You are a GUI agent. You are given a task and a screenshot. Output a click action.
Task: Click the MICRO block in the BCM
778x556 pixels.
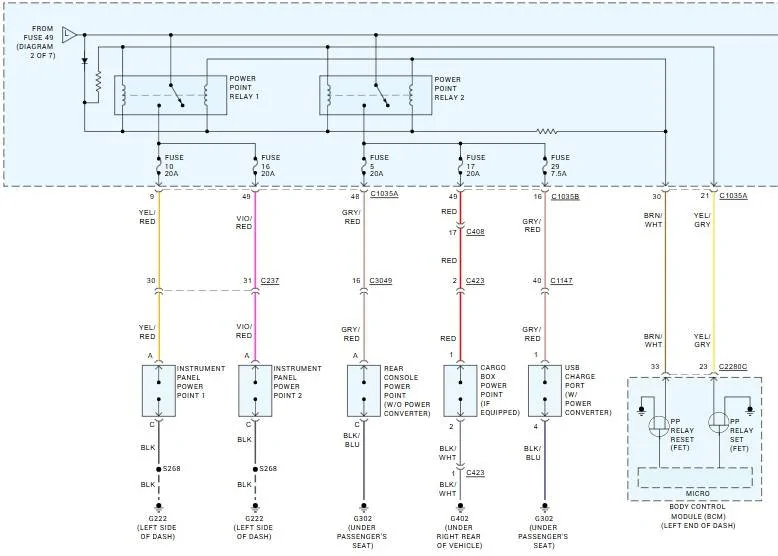(695, 477)
